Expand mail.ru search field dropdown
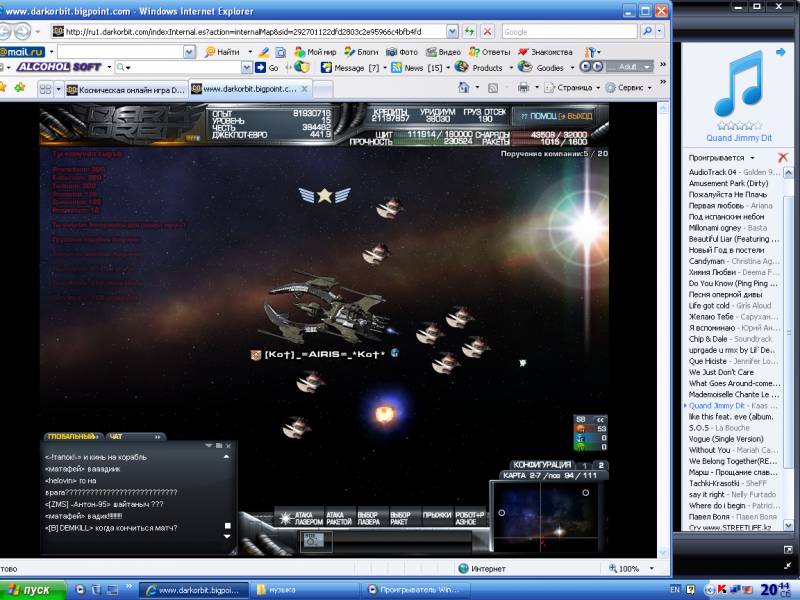800x600 pixels. tap(189, 52)
